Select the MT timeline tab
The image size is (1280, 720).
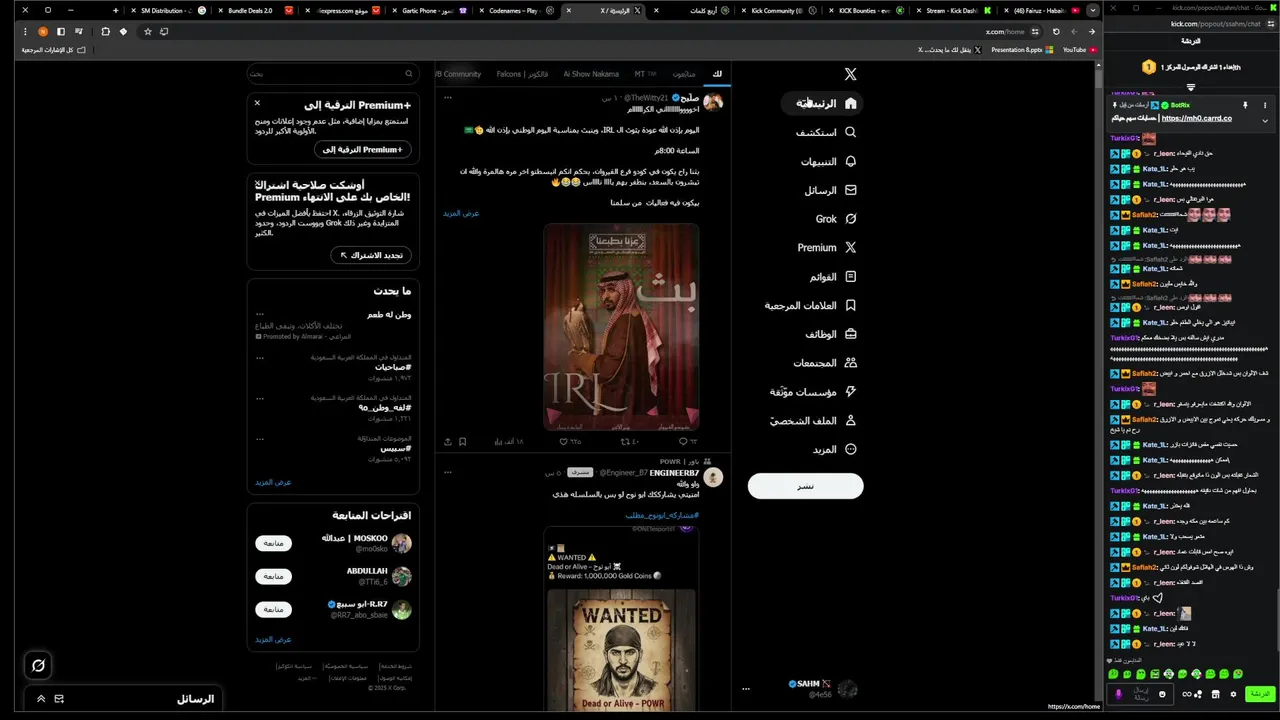pos(645,74)
